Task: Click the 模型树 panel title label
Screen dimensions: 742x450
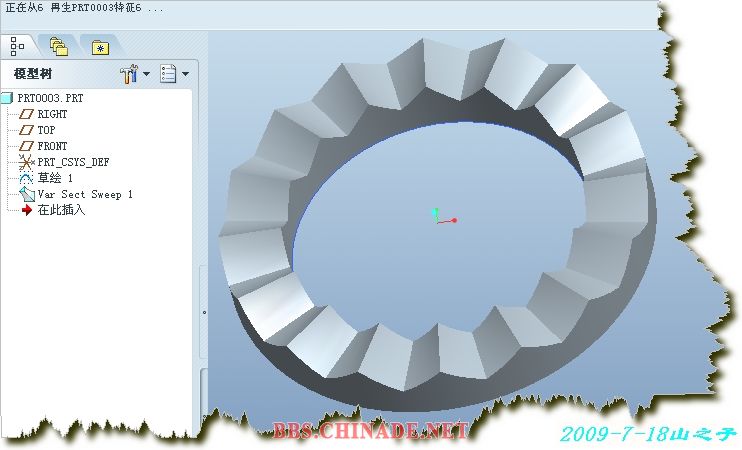Action: 33,74
